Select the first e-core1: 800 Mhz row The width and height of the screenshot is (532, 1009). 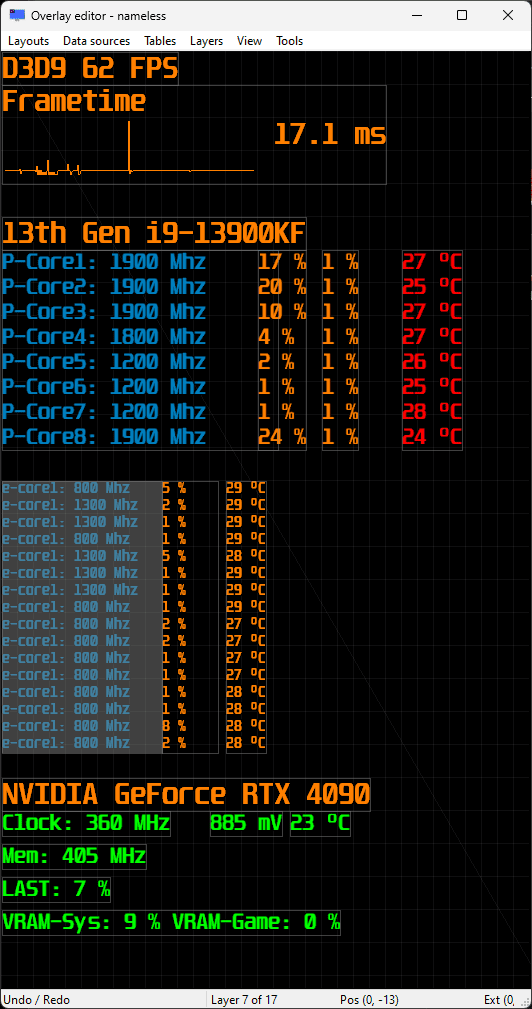click(66, 488)
